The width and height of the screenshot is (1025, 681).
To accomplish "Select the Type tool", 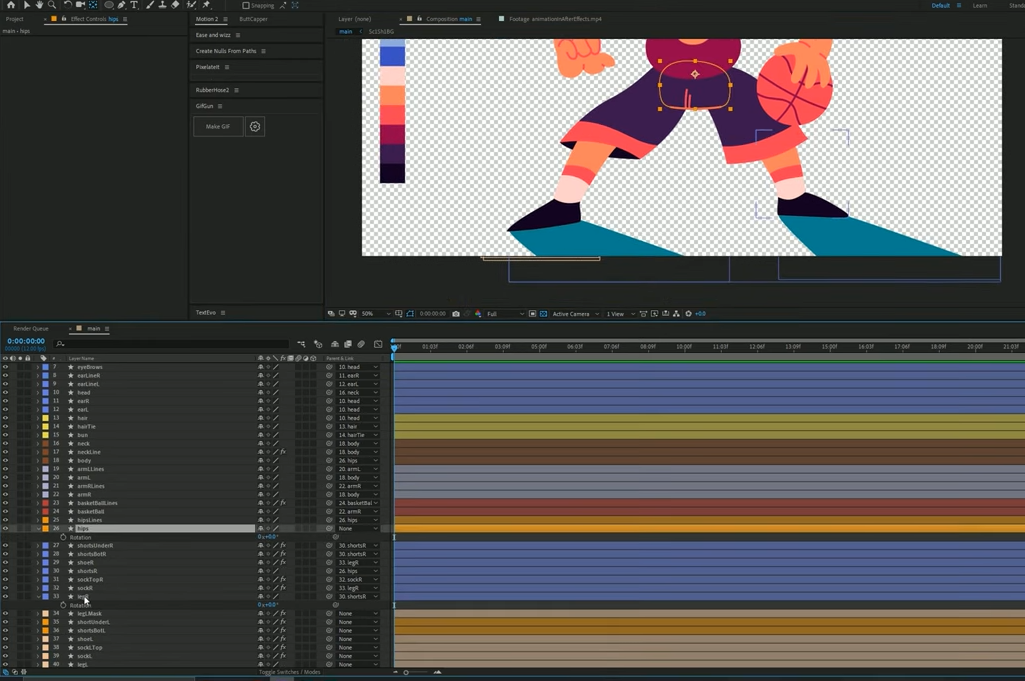I will click(134, 5).
